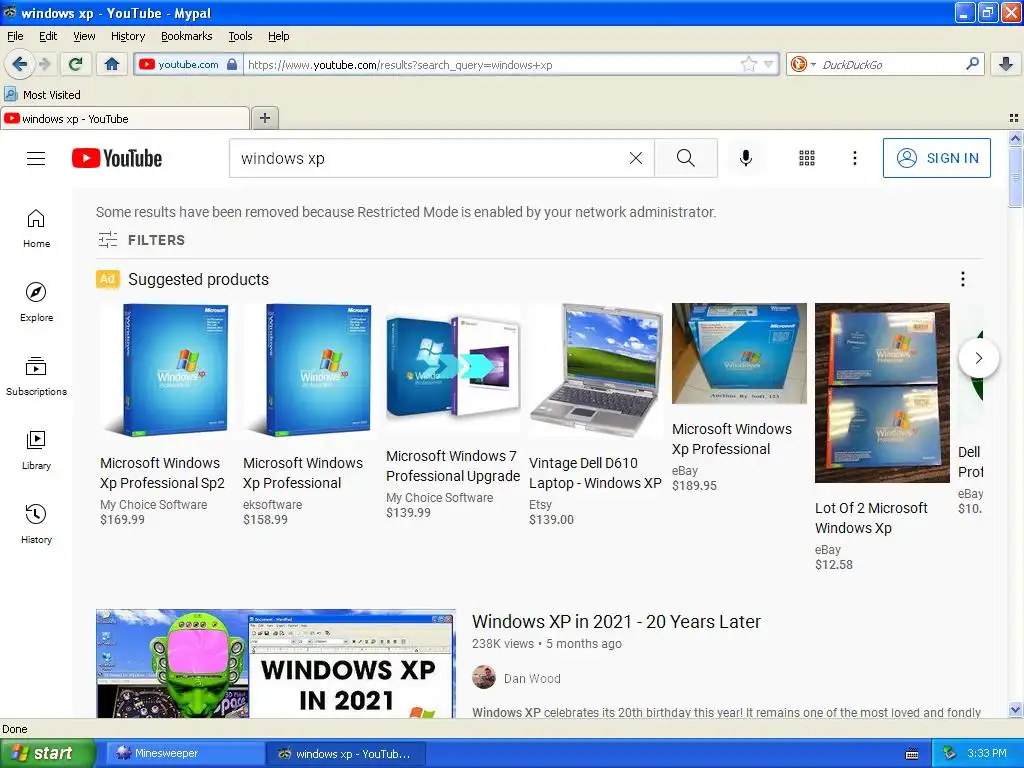Viewport: 1024px width, 768px height.
Task: Click the SIGN IN button
Action: (x=936, y=158)
